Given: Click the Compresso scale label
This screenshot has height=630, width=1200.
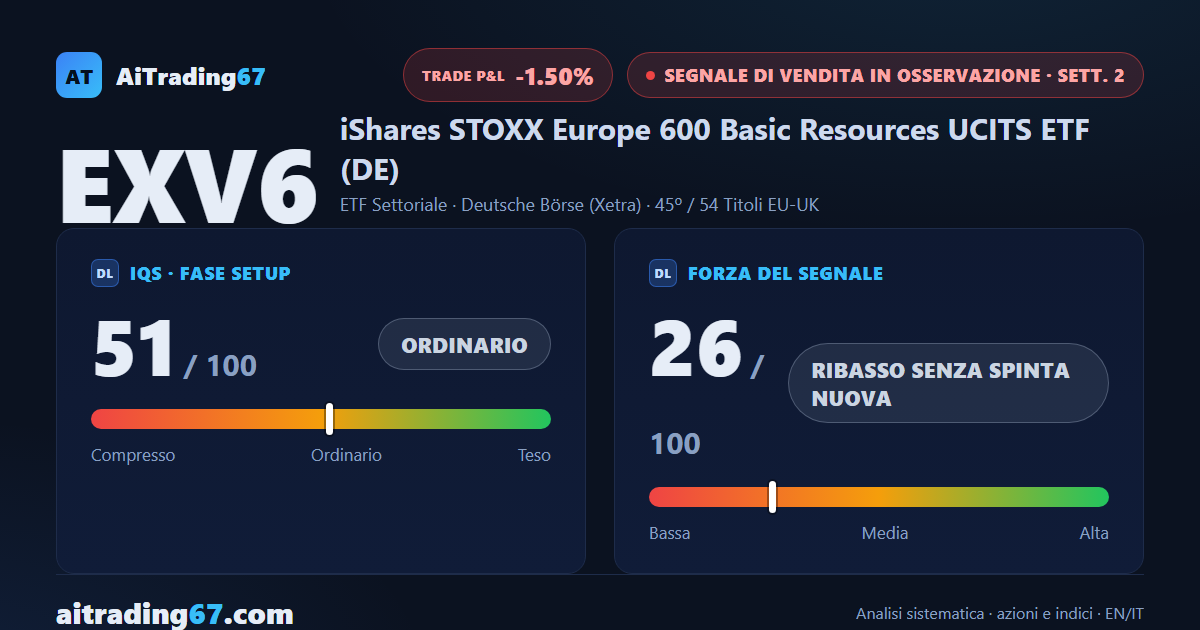Looking at the screenshot, I should [x=133, y=455].
